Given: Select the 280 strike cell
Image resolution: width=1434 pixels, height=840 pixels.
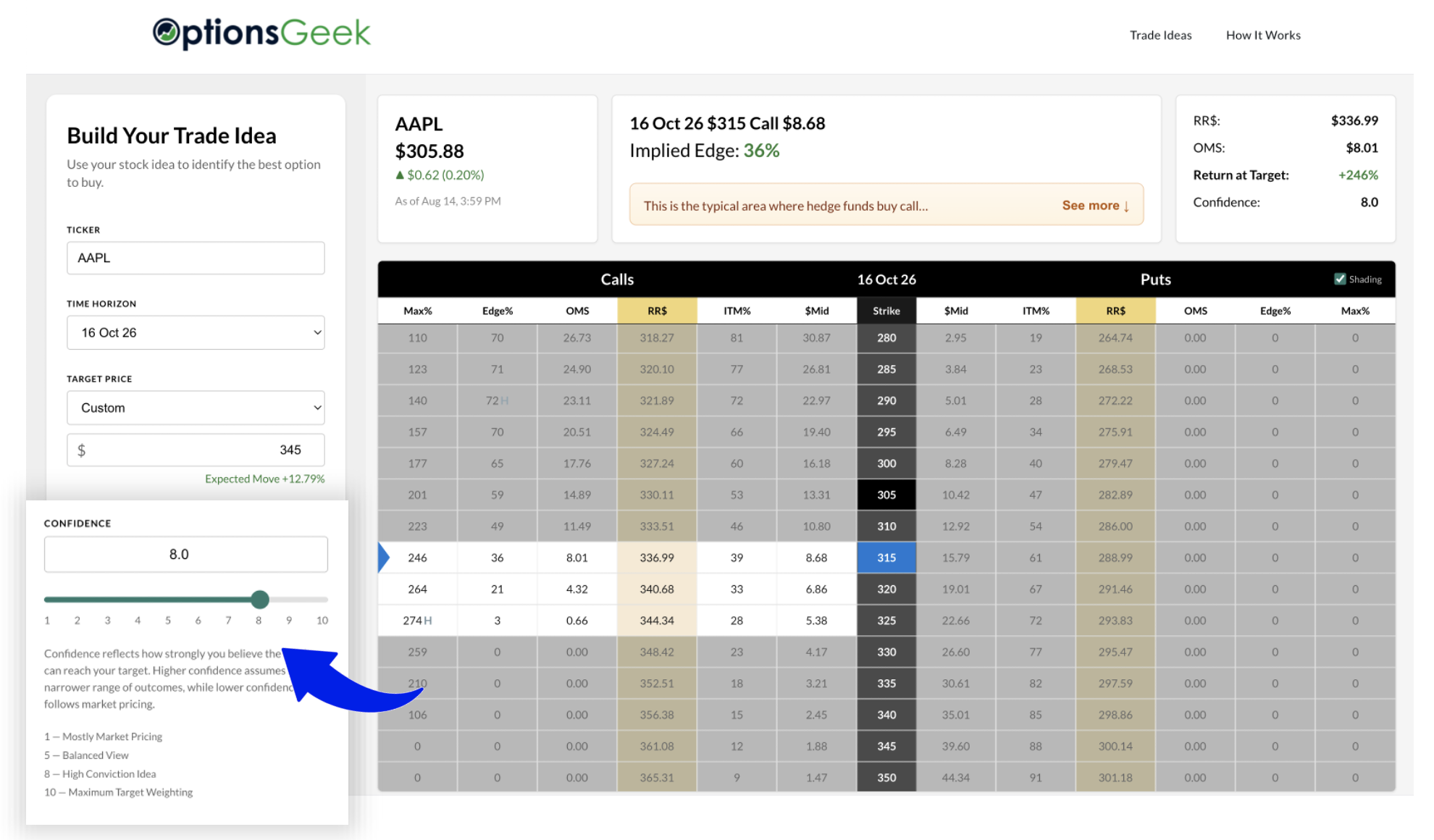Looking at the screenshot, I should tap(886, 337).
